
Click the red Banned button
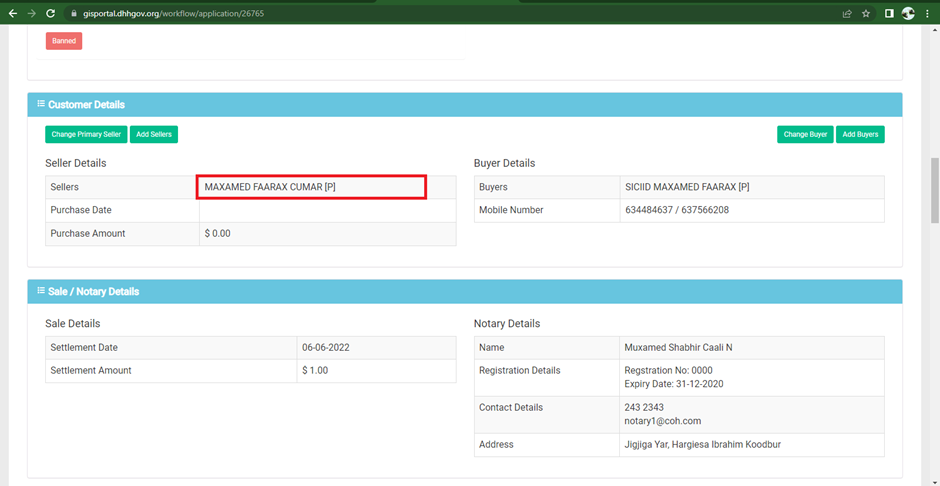tap(64, 41)
